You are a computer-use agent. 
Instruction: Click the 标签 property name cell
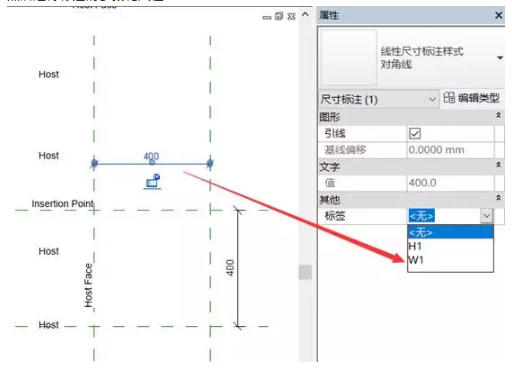[x=363, y=216]
